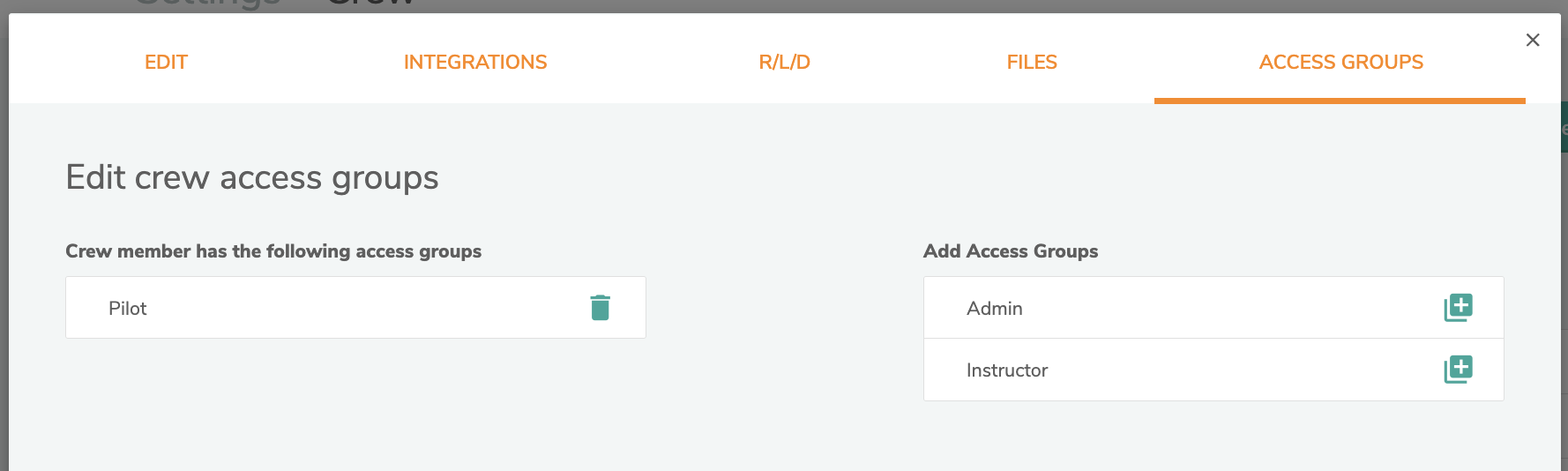Viewport: 1568px width, 471px height.
Task: Switch to the EDIT tab
Action: [166, 62]
